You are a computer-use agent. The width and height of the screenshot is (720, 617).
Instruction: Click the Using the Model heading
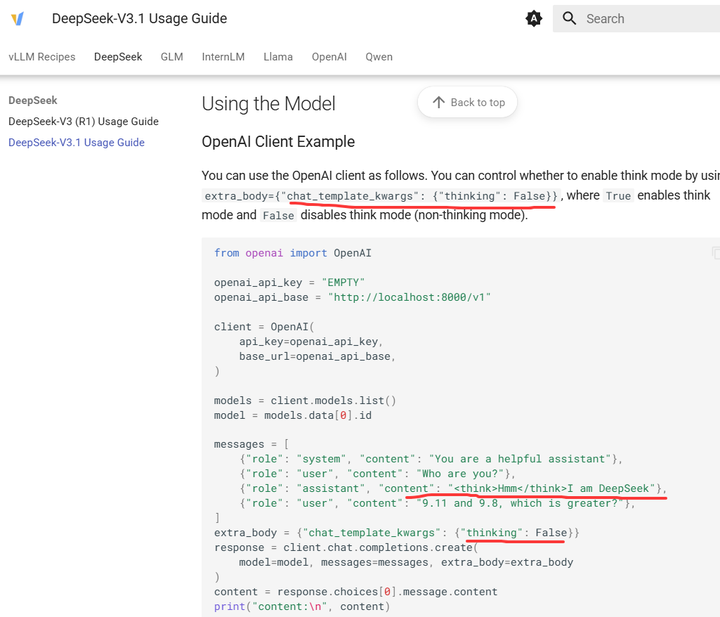pyautogui.click(x=269, y=104)
